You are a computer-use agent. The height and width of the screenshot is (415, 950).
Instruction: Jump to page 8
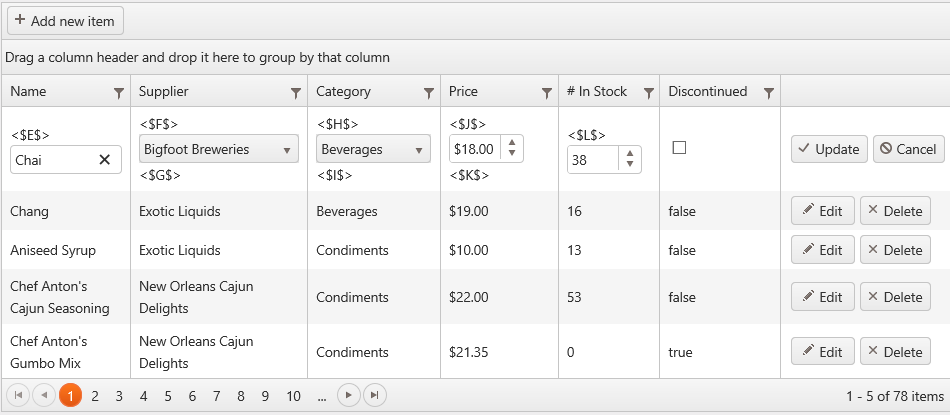[241, 396]
